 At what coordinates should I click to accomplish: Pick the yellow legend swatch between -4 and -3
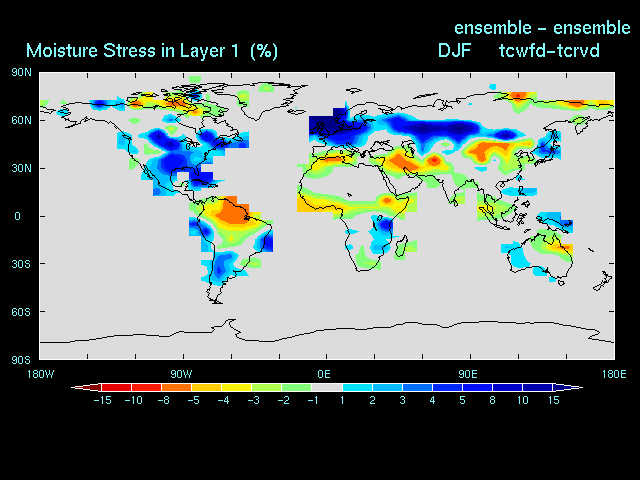point(237,387)
